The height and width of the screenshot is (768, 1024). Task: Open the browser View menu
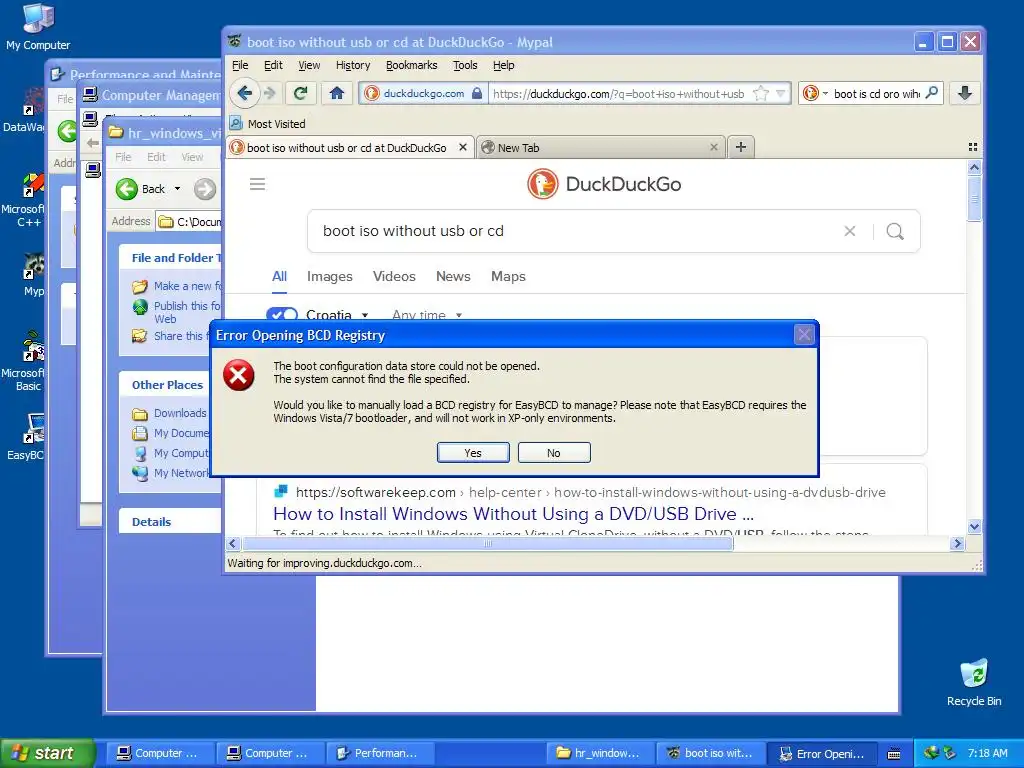tap(309, 65)
